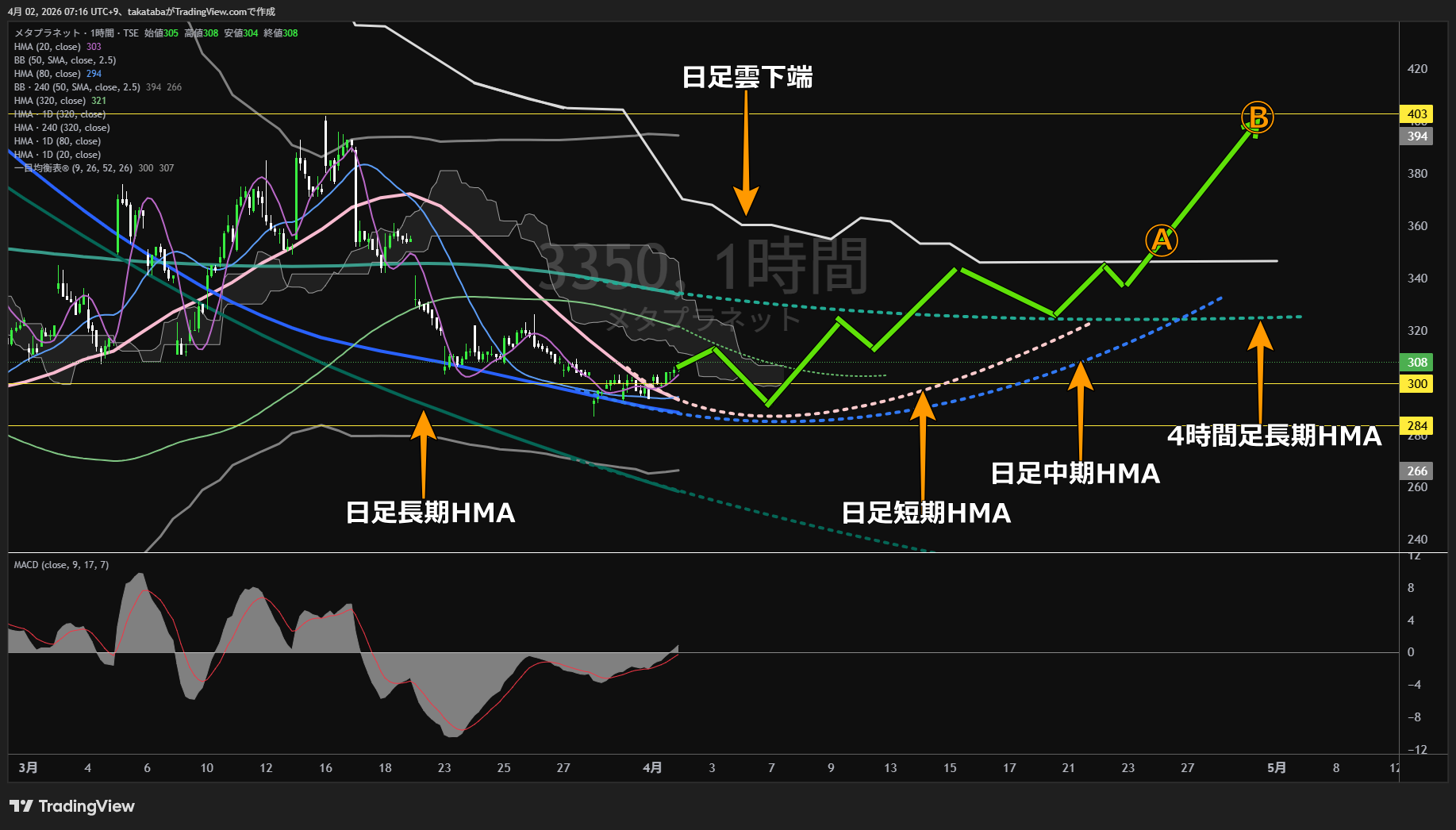The width and height of the screenshot is (1456, 830).
Task: Click the 380 tick on the price axis
Action: [x=1417, y=174]
